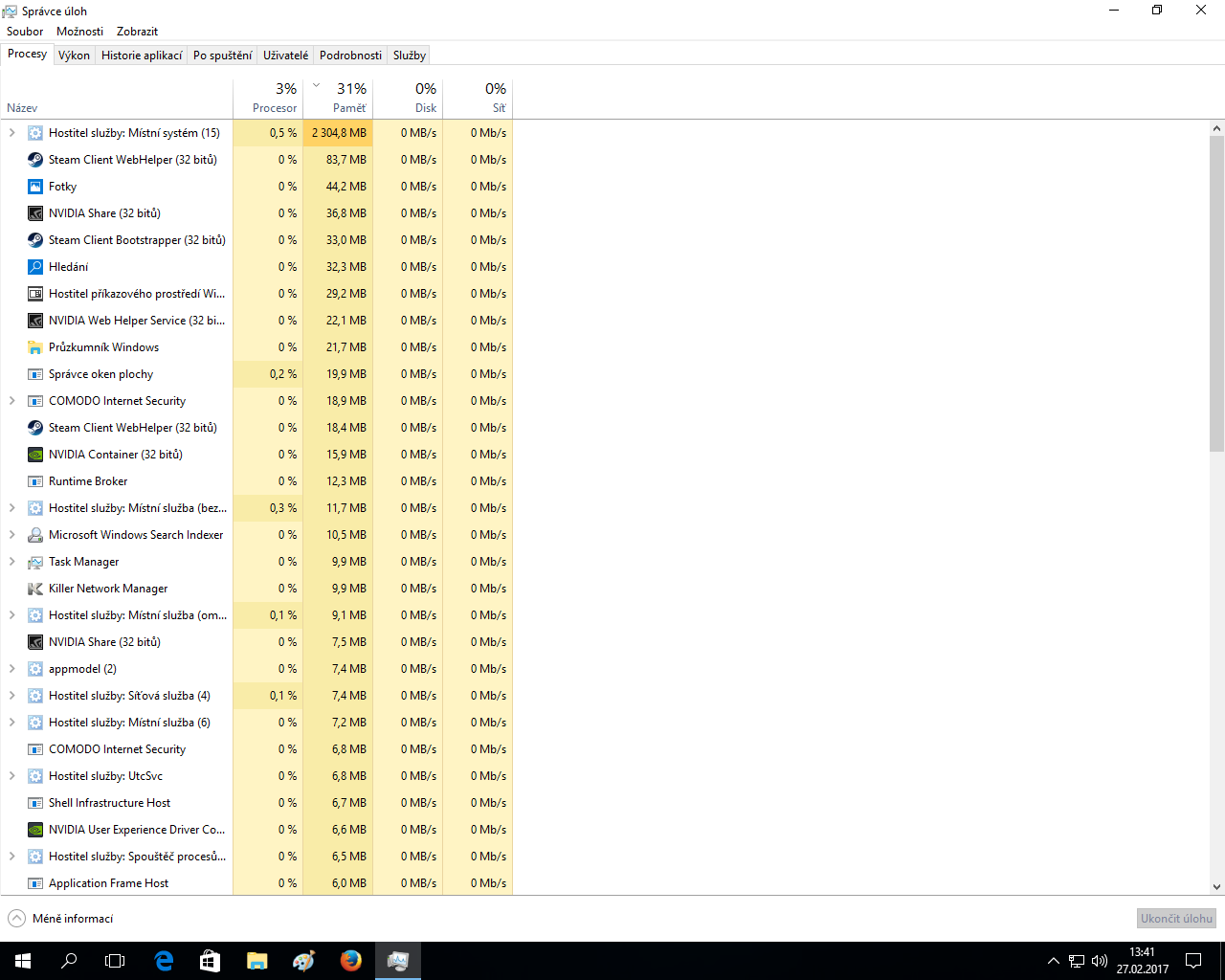The width and height of the screenshot is (1225, 980).
Task: Show hidden system tray icons
Action: pos(1054,961)
